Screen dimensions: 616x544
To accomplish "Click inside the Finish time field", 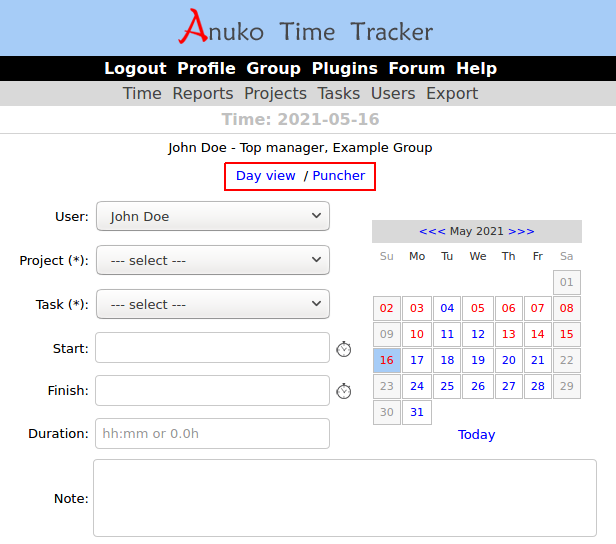I will [212, 390].
